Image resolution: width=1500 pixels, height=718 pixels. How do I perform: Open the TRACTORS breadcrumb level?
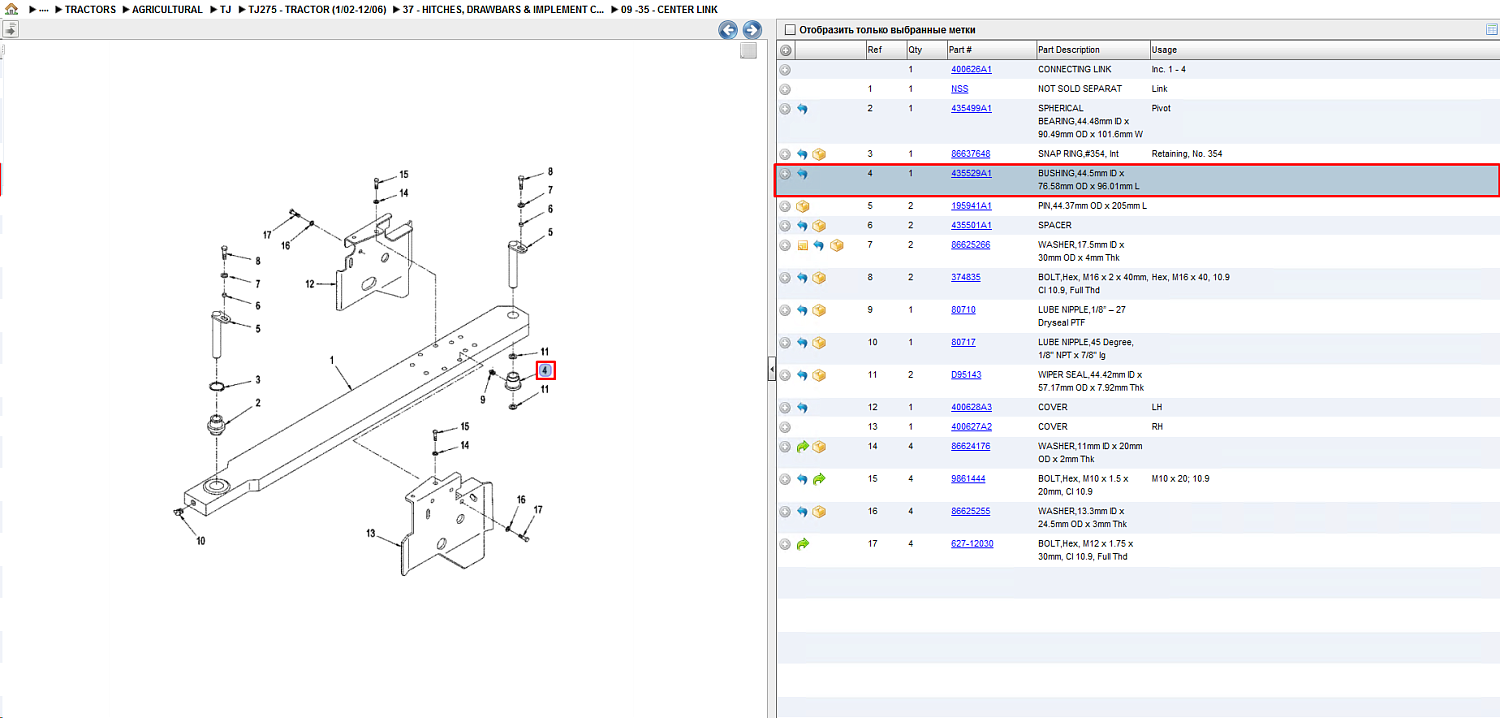tap(90, 9)
